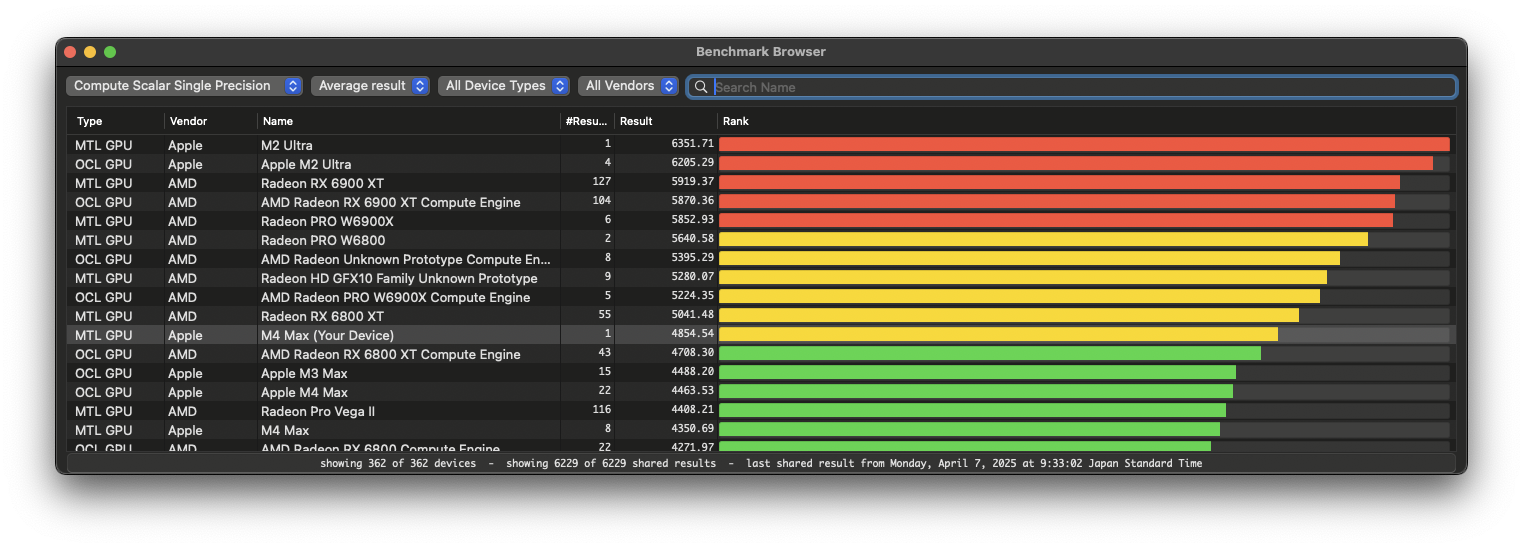Click the green zoom window button
The image size is (1523, 548).
coord(110,52)
